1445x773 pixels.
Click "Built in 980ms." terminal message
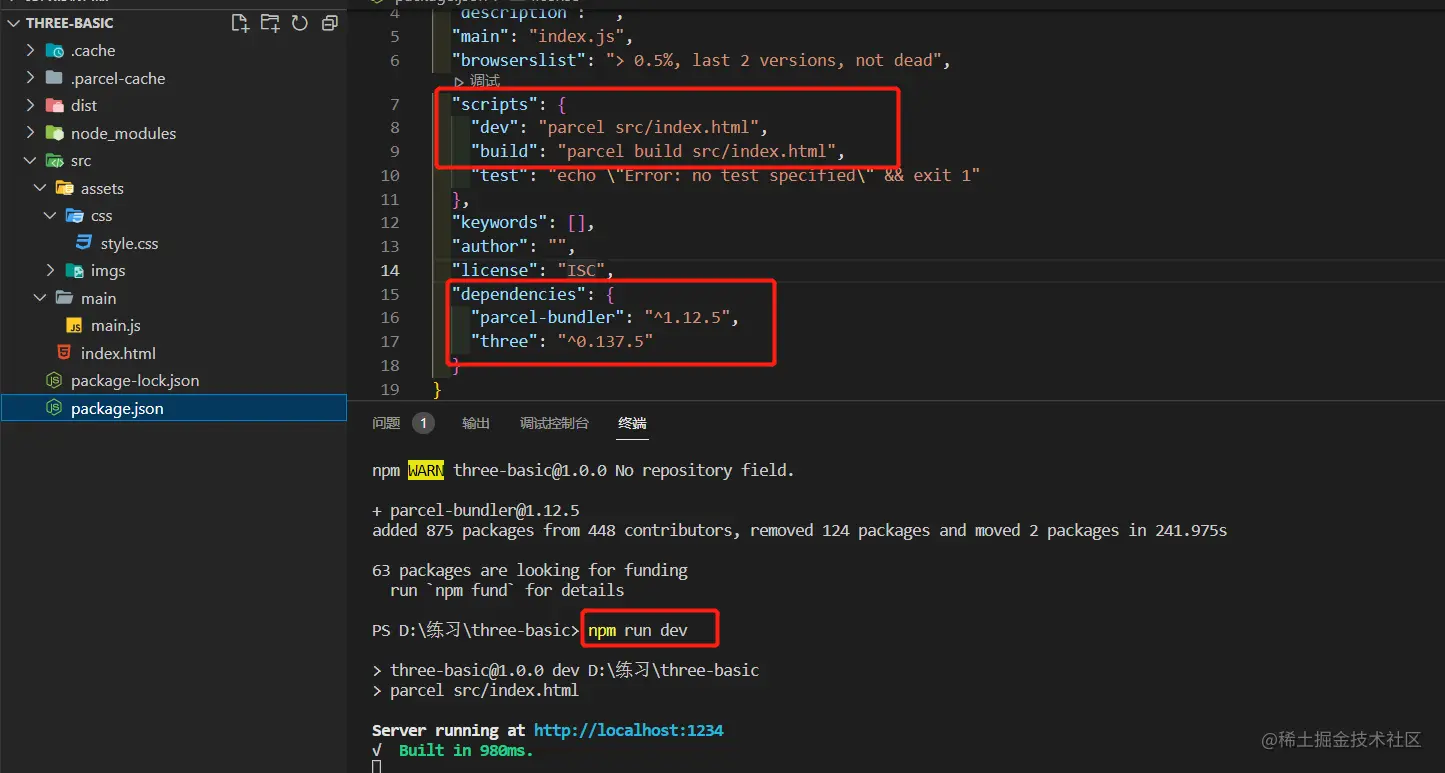(466, 750)
